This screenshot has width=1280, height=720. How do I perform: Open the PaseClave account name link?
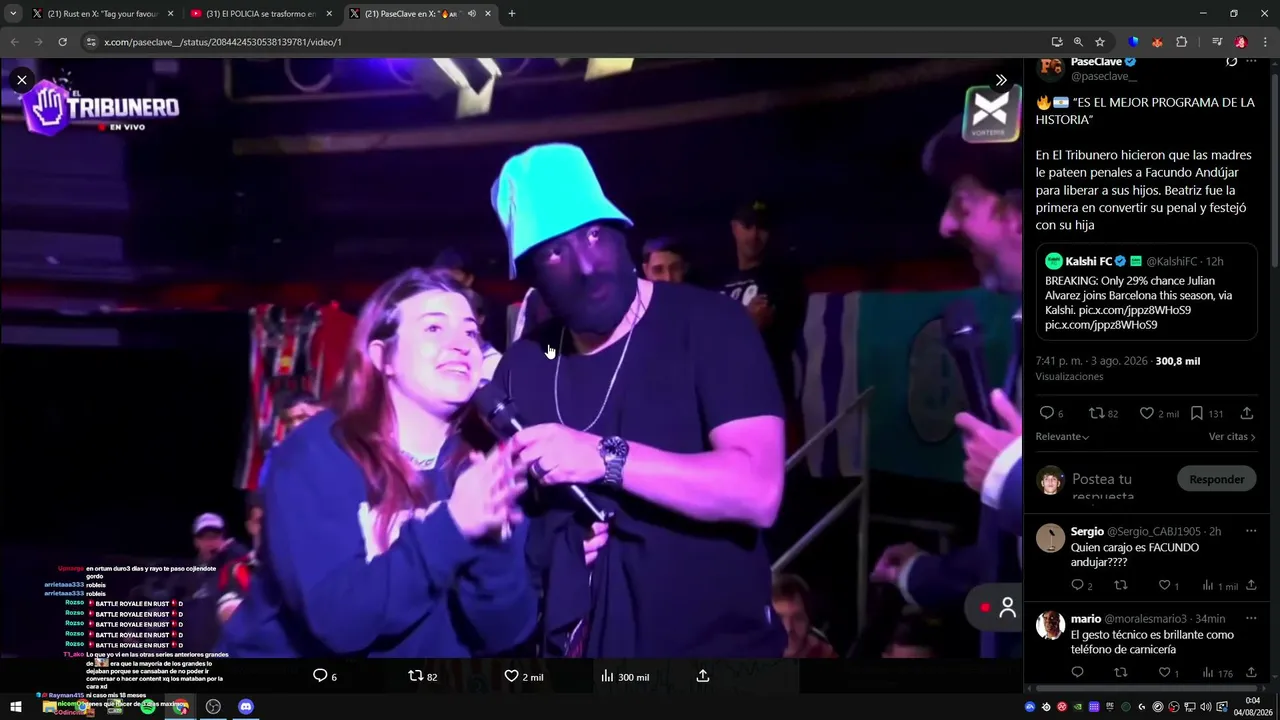click(1096, 62)
